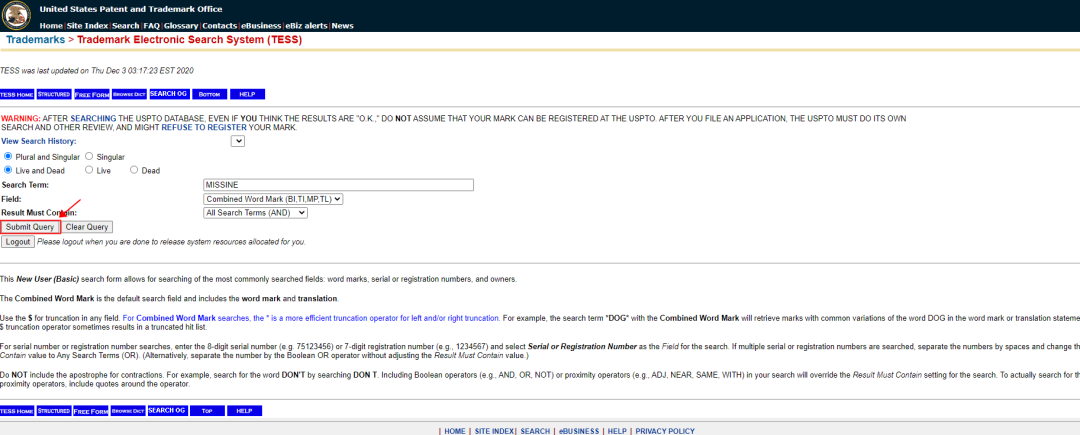This screenshot has width=1080, height=435.
Task: Click the USPTO seal logo
Action: (18, 15)
